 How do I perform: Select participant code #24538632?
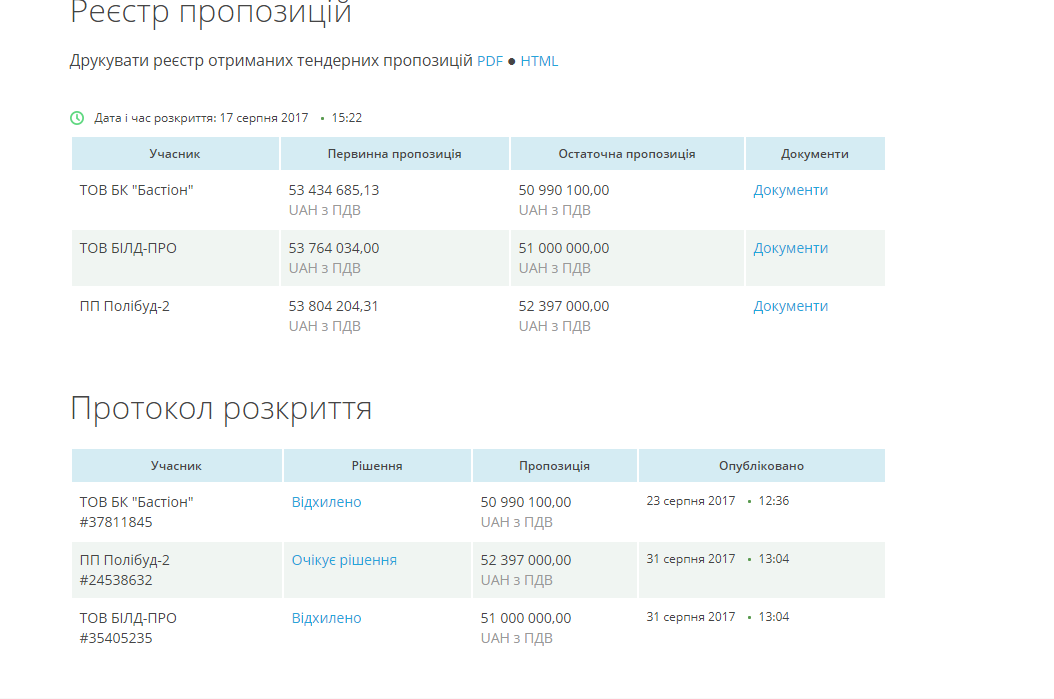tap(116, 580)
